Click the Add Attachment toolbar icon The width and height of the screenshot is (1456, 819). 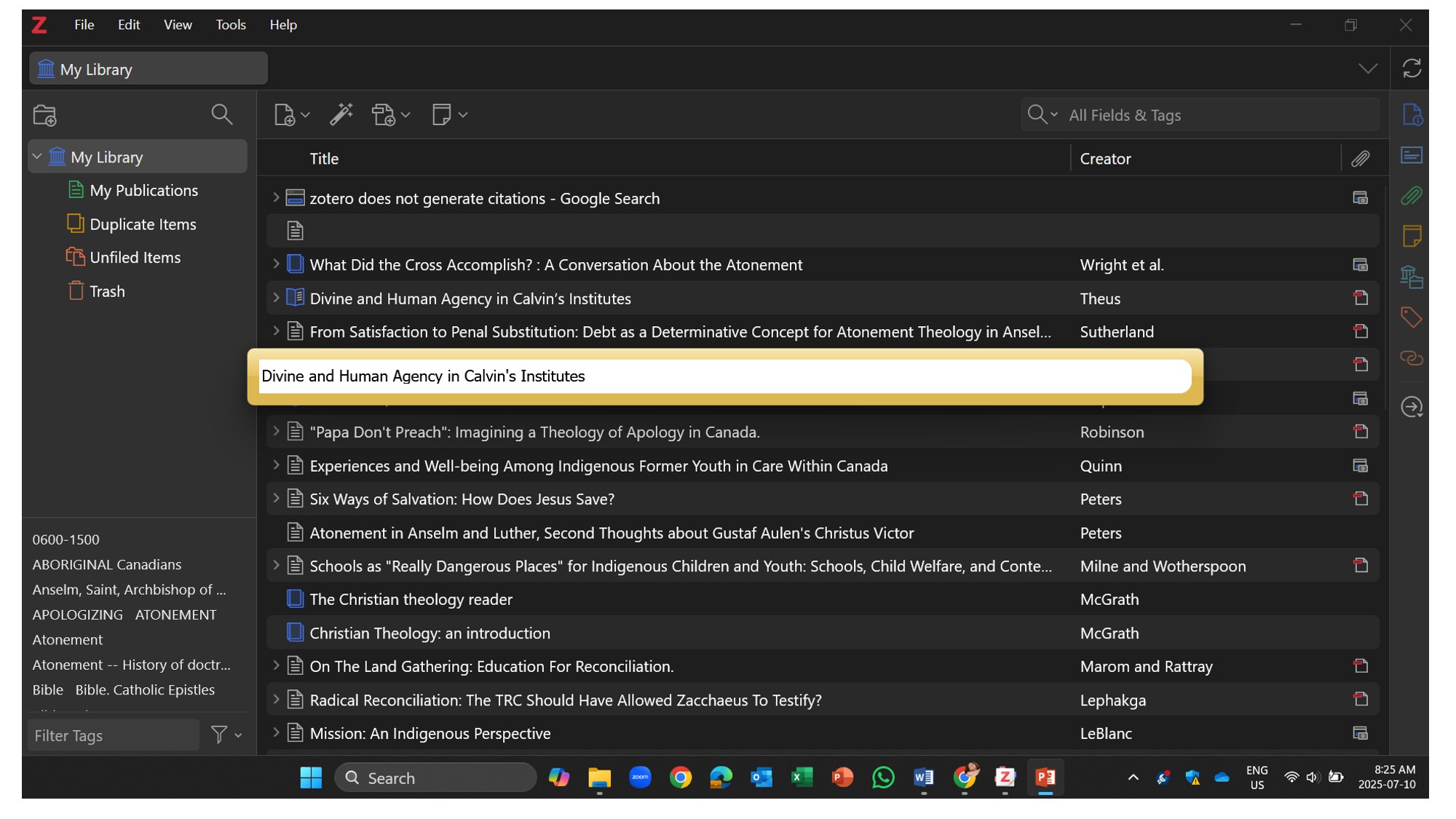[384, 115]
